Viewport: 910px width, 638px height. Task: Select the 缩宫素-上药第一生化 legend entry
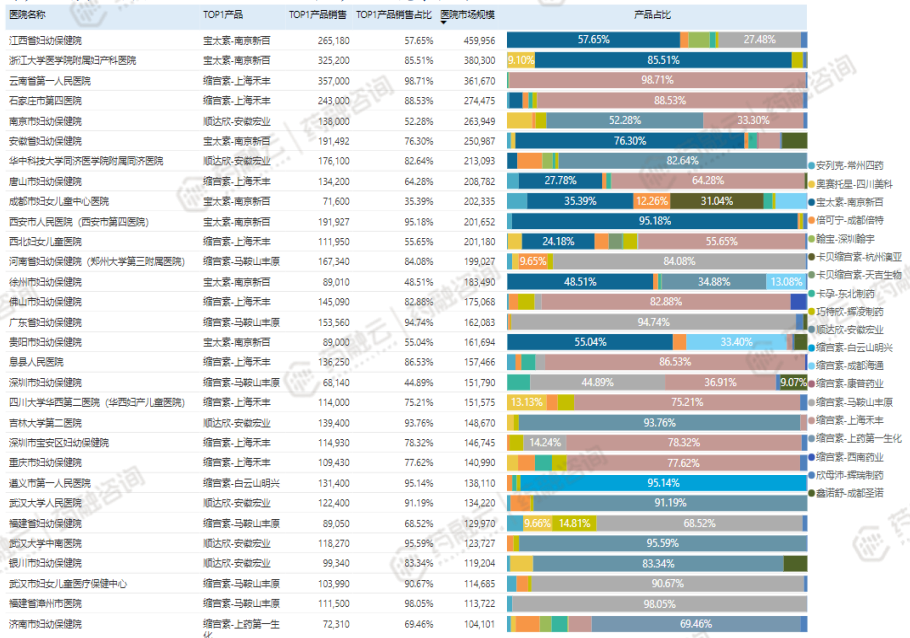click(855, 438)
